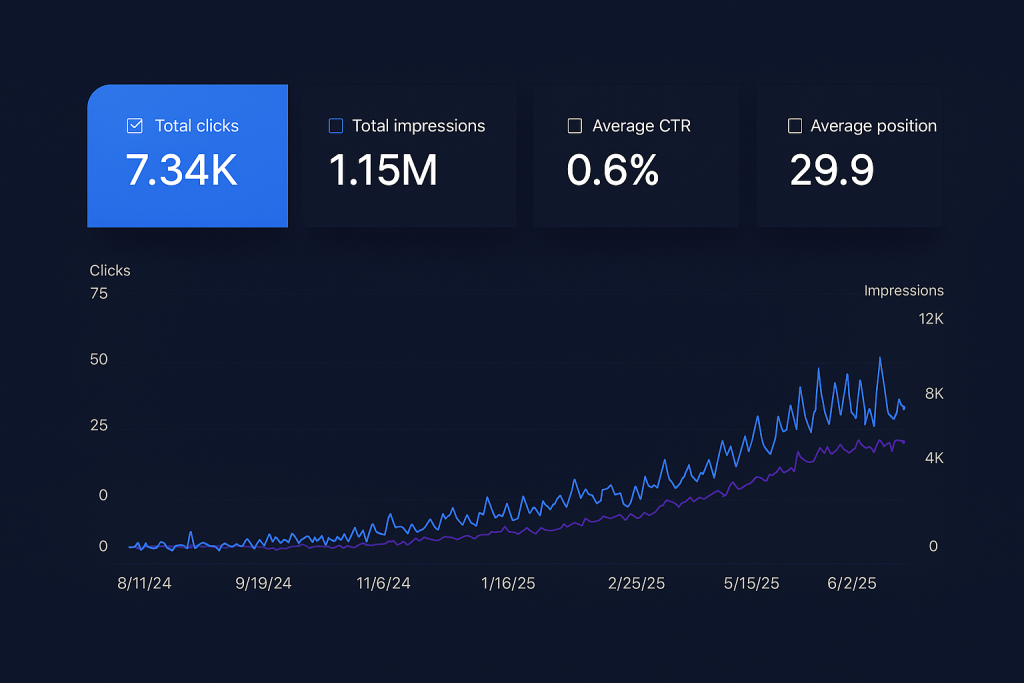Image resolution: width=1024 pixels, height=683 pixels.
Task: Click the Clicks axis title
Action: pos(110,270)
